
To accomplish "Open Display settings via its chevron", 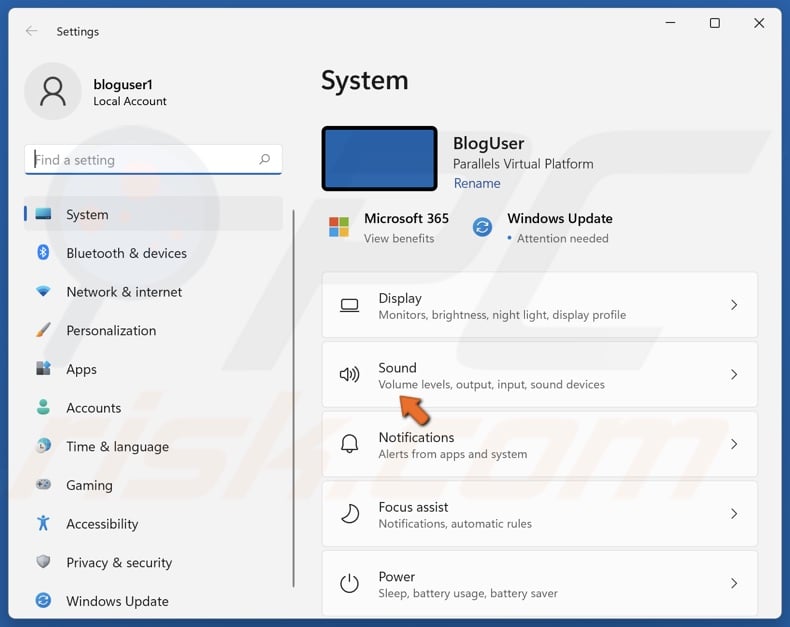I will pos(734,305).
